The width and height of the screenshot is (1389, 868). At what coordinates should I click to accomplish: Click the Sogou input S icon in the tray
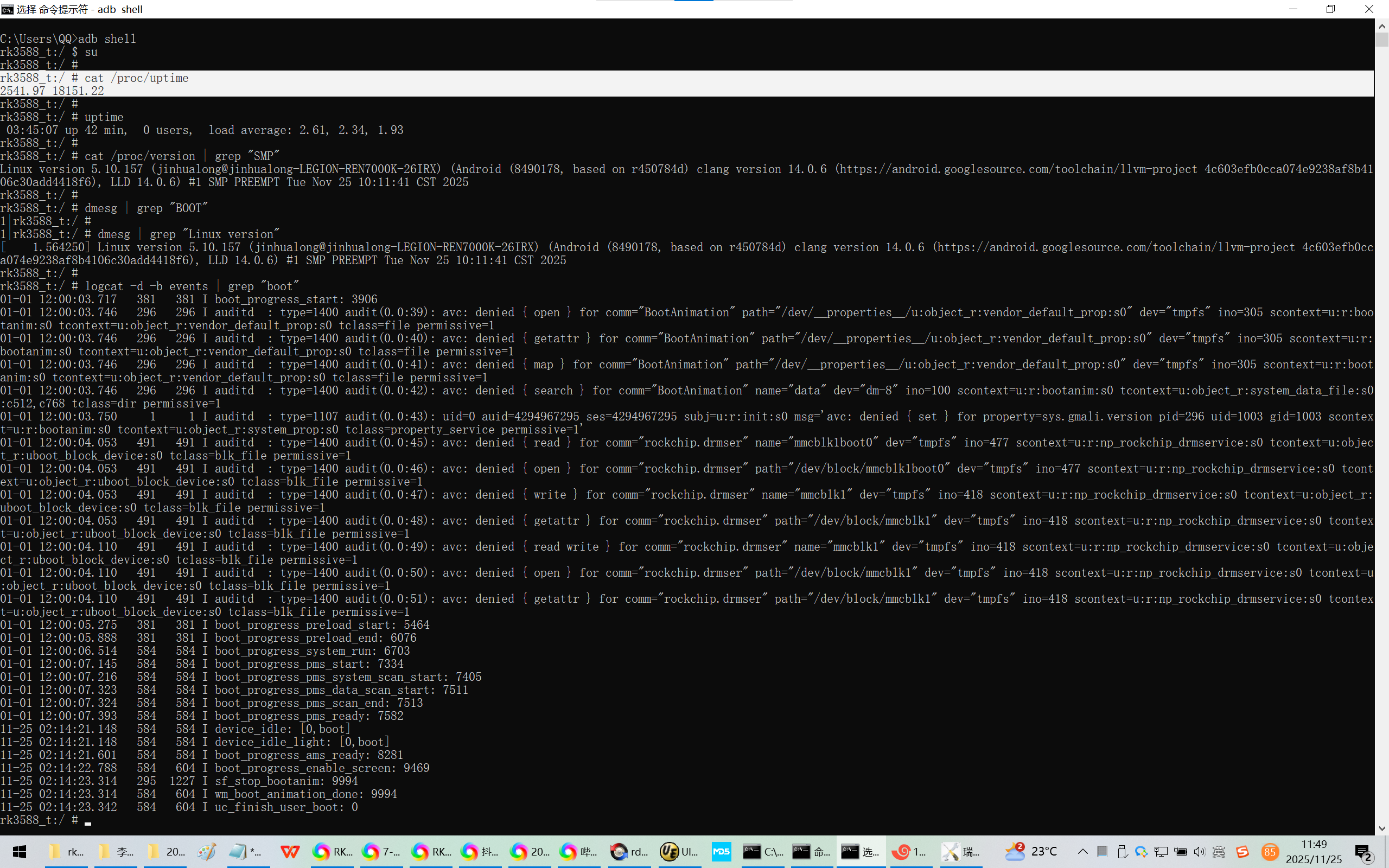pos(1243,851)
